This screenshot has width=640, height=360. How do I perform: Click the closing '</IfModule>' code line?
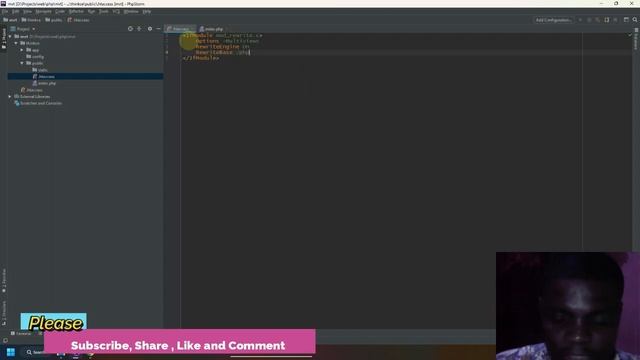coord(201,58)
